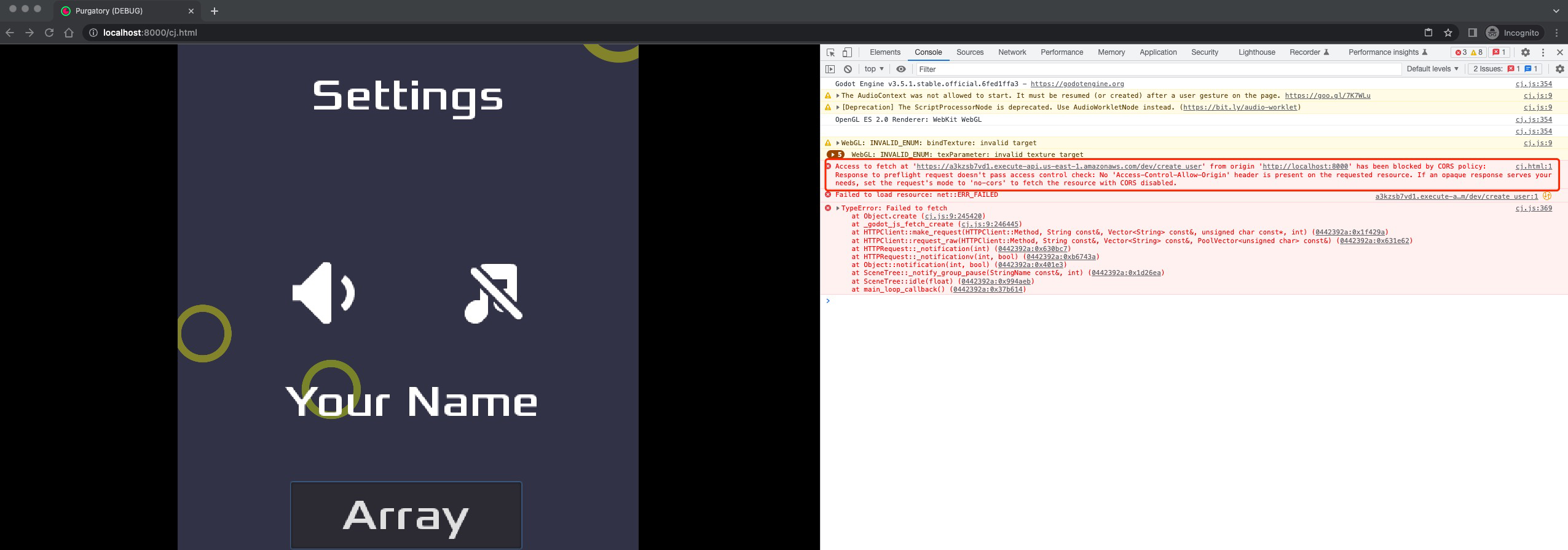Select the Console tab
Viewport: 1568px width, 550px height.
pyautogui.click(x=928, y=52)
